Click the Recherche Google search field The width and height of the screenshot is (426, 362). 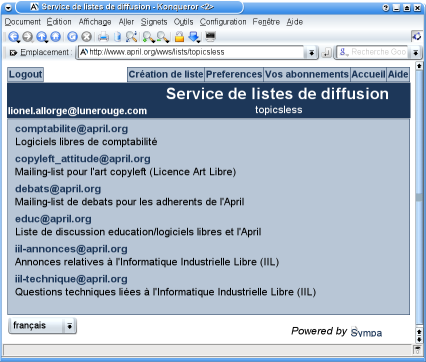click(x=379, y=52)
